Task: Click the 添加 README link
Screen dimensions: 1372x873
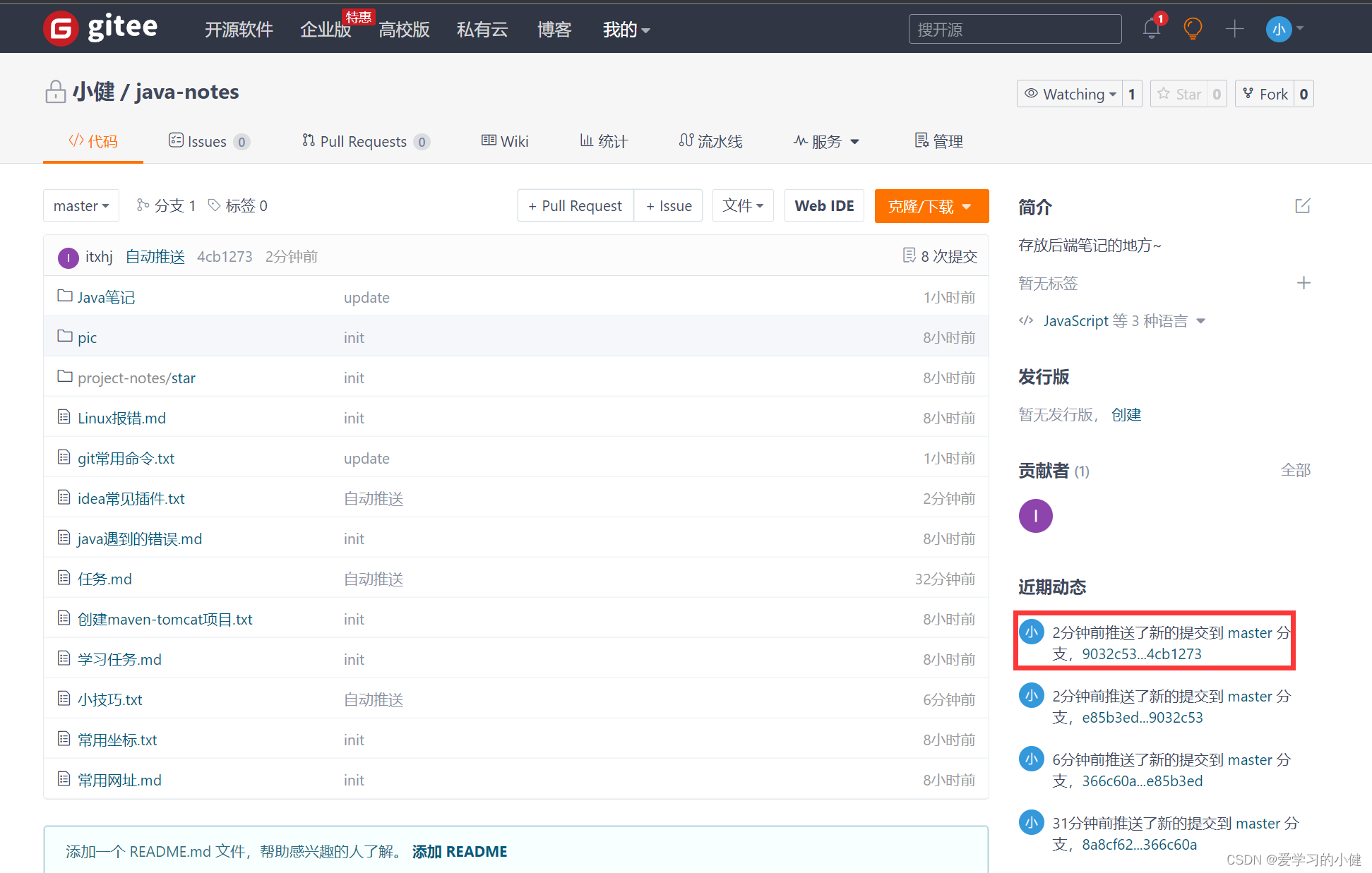Action: coord(460,851)
